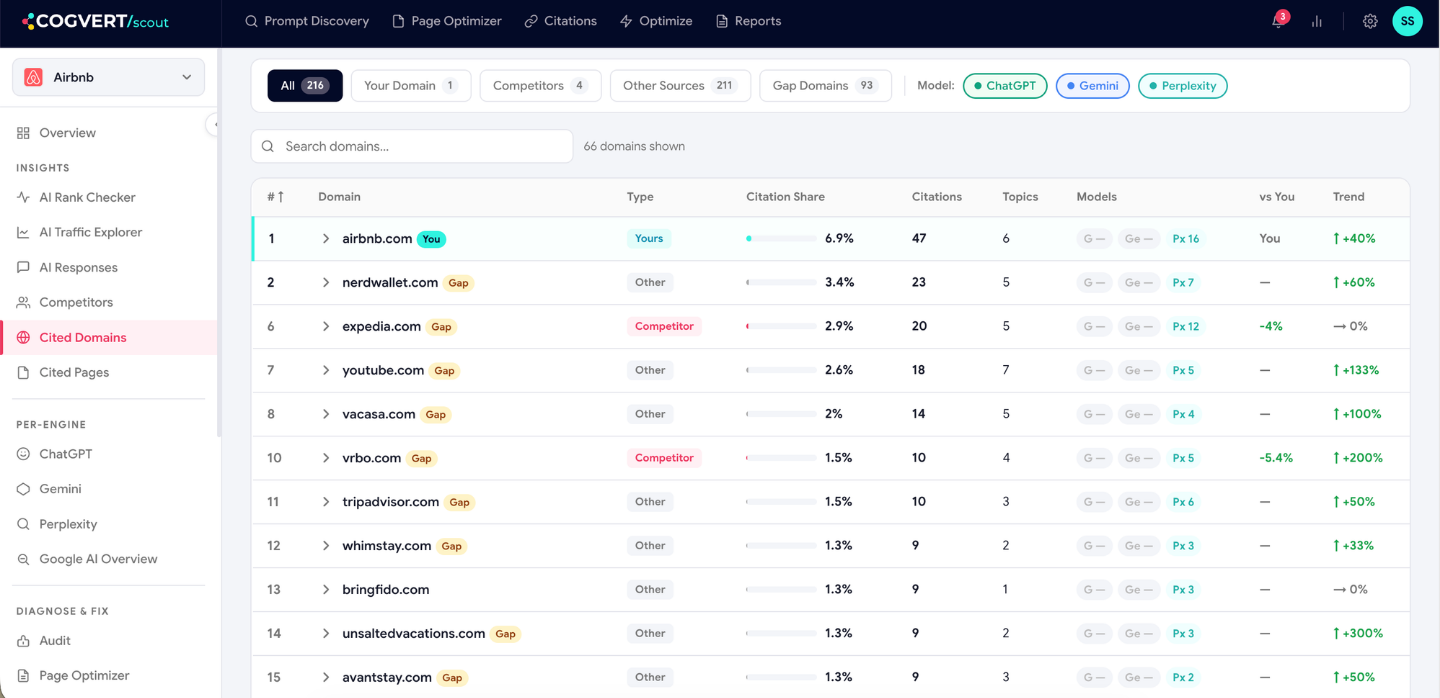The width and height of the screenshot is (1440, 698).
Task: Click the sidebar Page Optimizer file icon
Action: tap(23, 676)
